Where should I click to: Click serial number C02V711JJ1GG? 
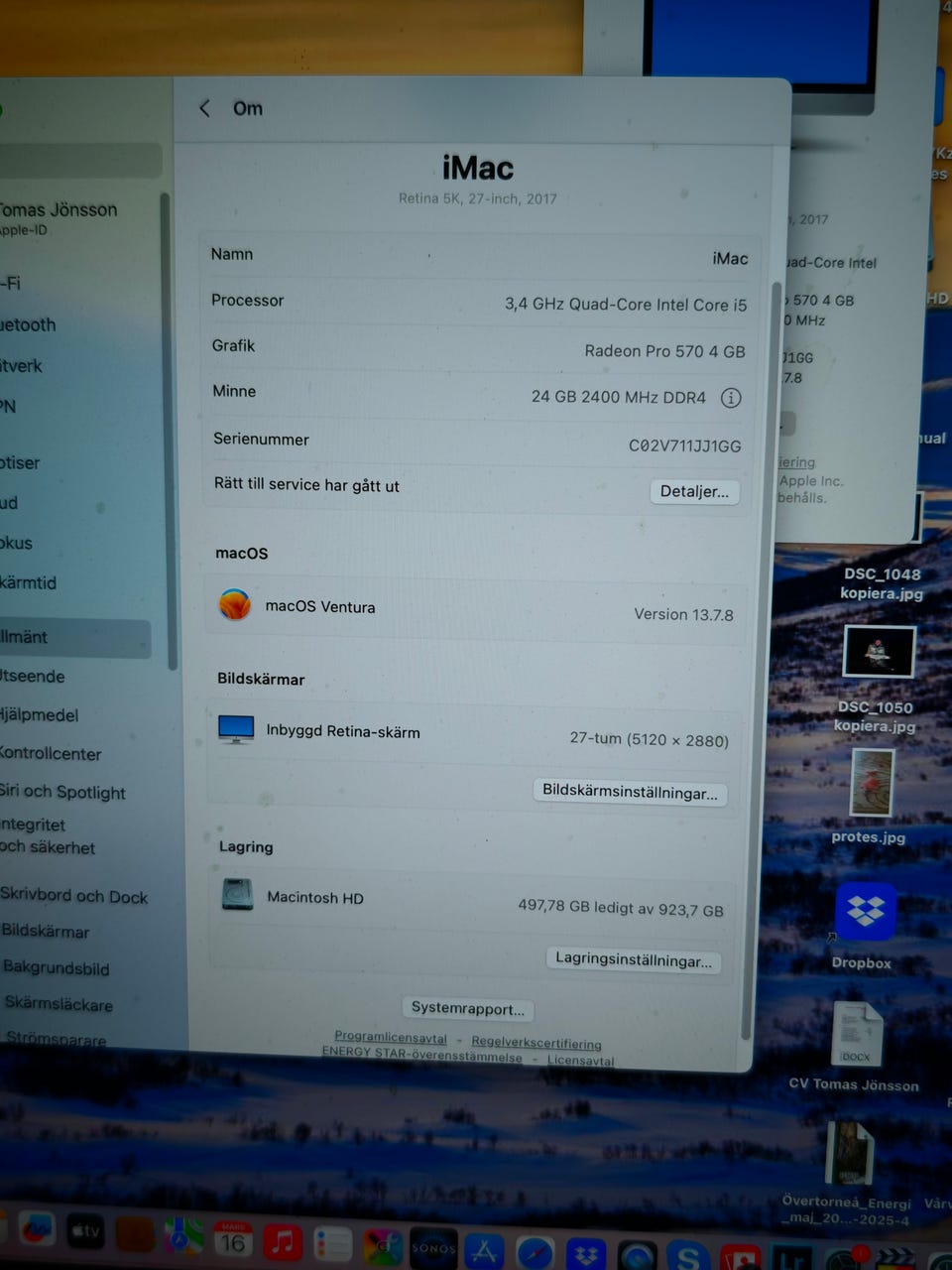[x=685, y=445]
